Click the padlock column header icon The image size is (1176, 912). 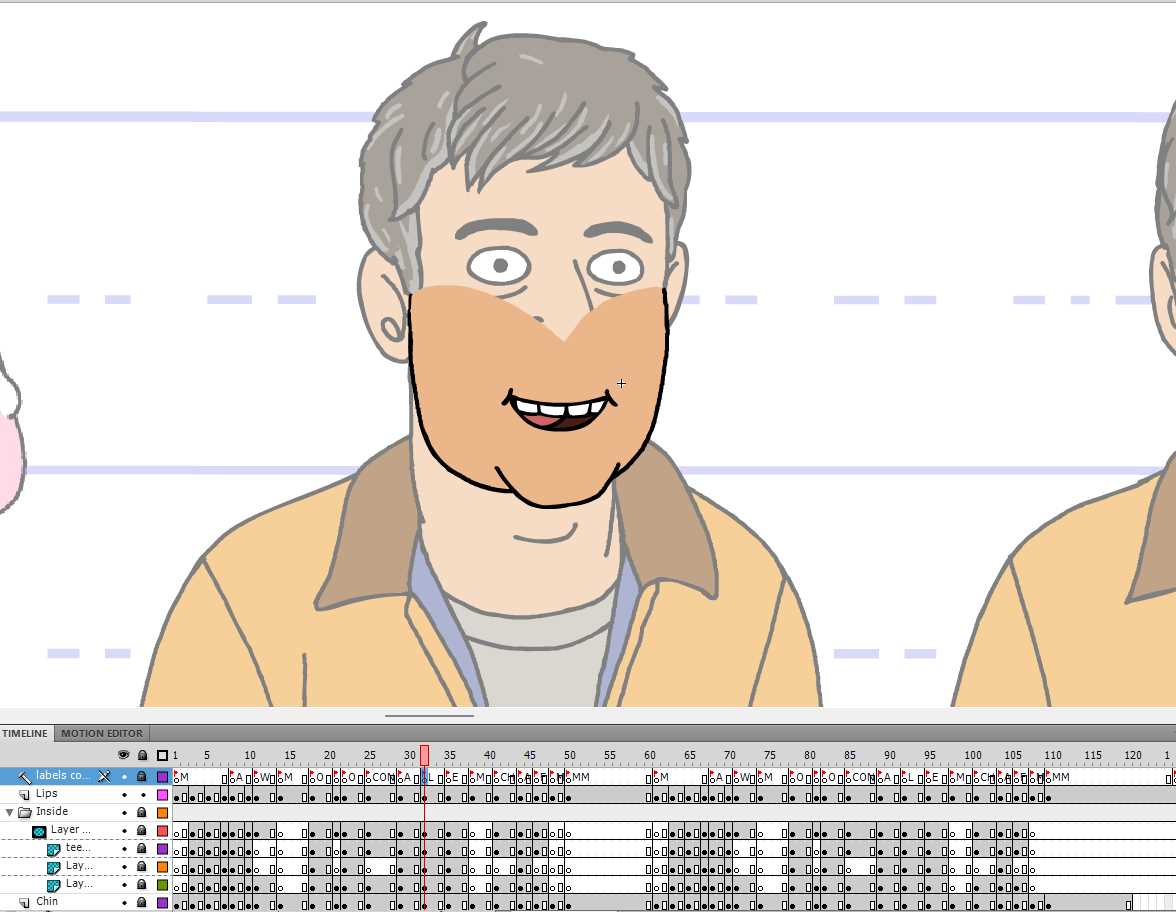click(142, 755)
